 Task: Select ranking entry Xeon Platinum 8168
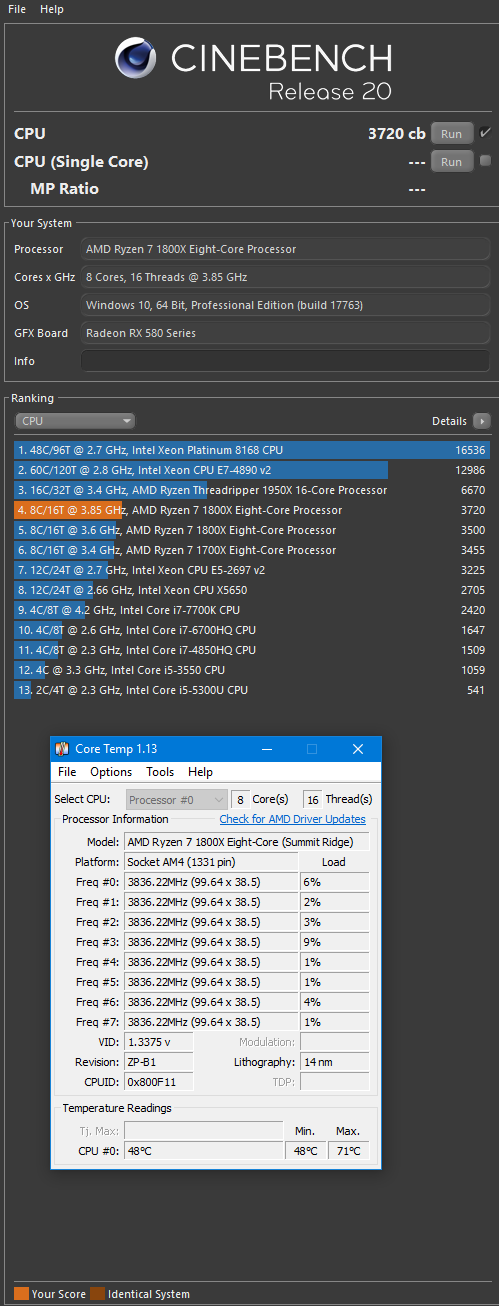(x=252, y=450)
